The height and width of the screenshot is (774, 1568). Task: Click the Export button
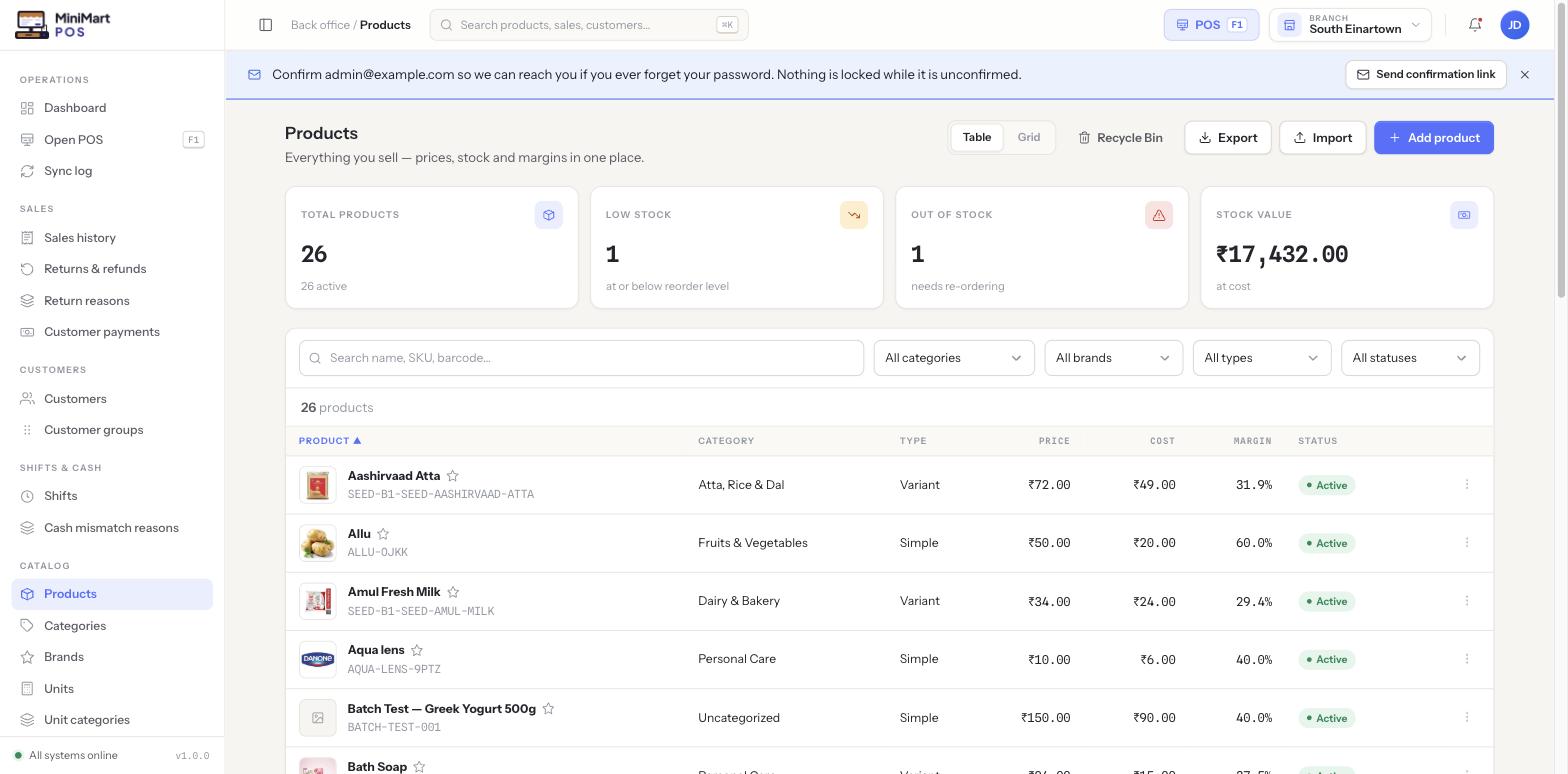click(x=1228, y=138)
